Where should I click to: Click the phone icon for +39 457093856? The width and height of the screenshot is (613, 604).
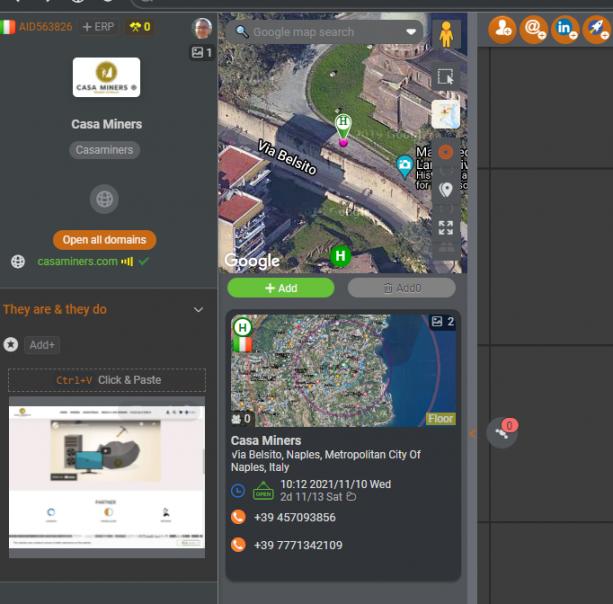(x=238, y=518)
